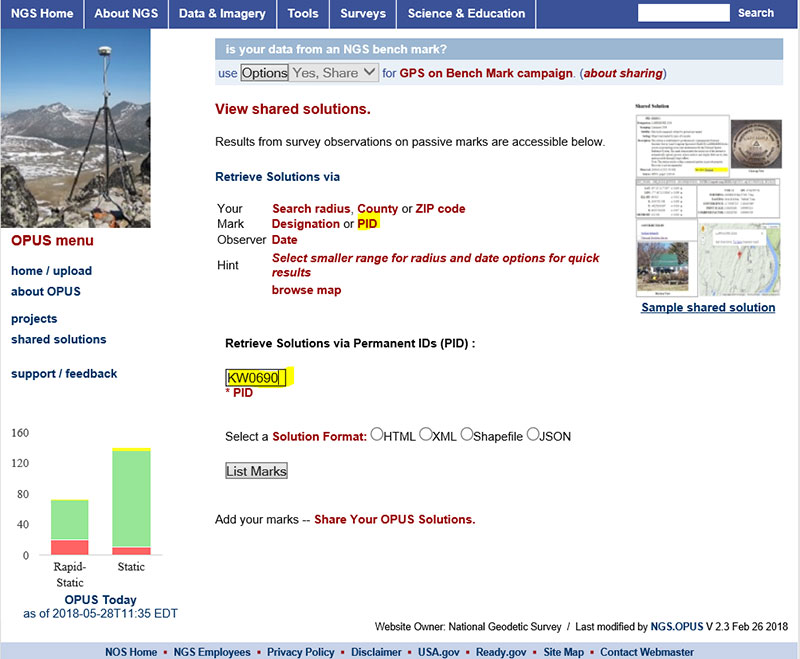Open 'Share Your OPUS Solutions' link
The height and width of the screenshot is (659, 800).
(394, 520)
